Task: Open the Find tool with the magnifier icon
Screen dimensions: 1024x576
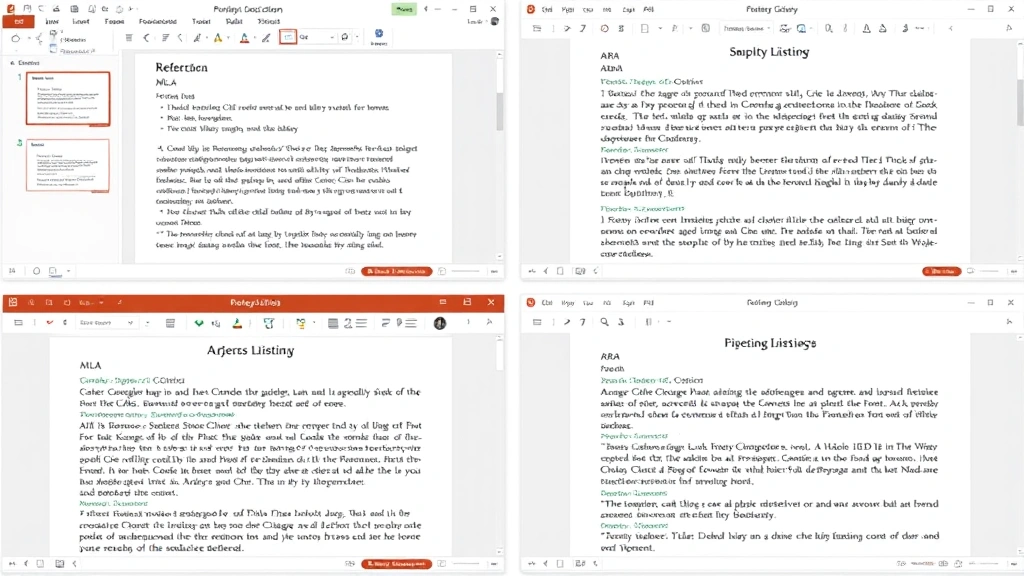Action: tap(604, 322)
